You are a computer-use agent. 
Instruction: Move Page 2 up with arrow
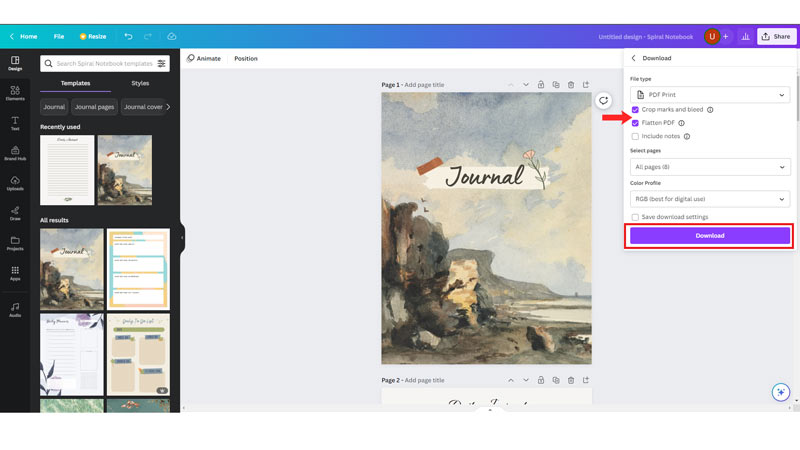[x=511, y=380]
